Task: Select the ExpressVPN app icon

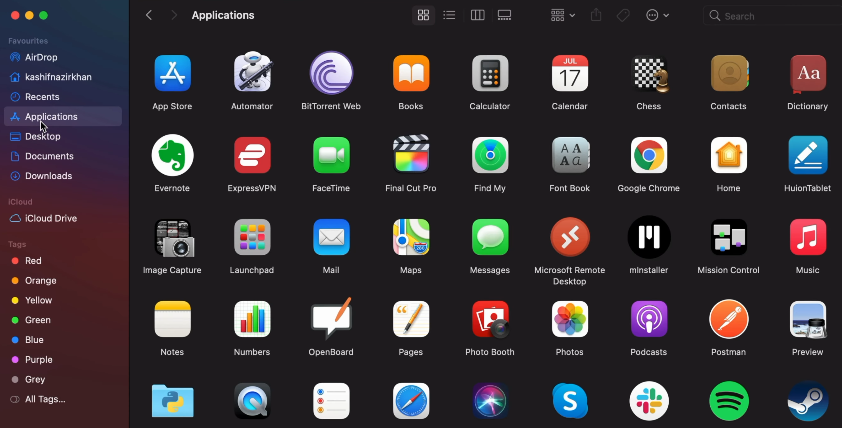Action: (x=252, y=155)
